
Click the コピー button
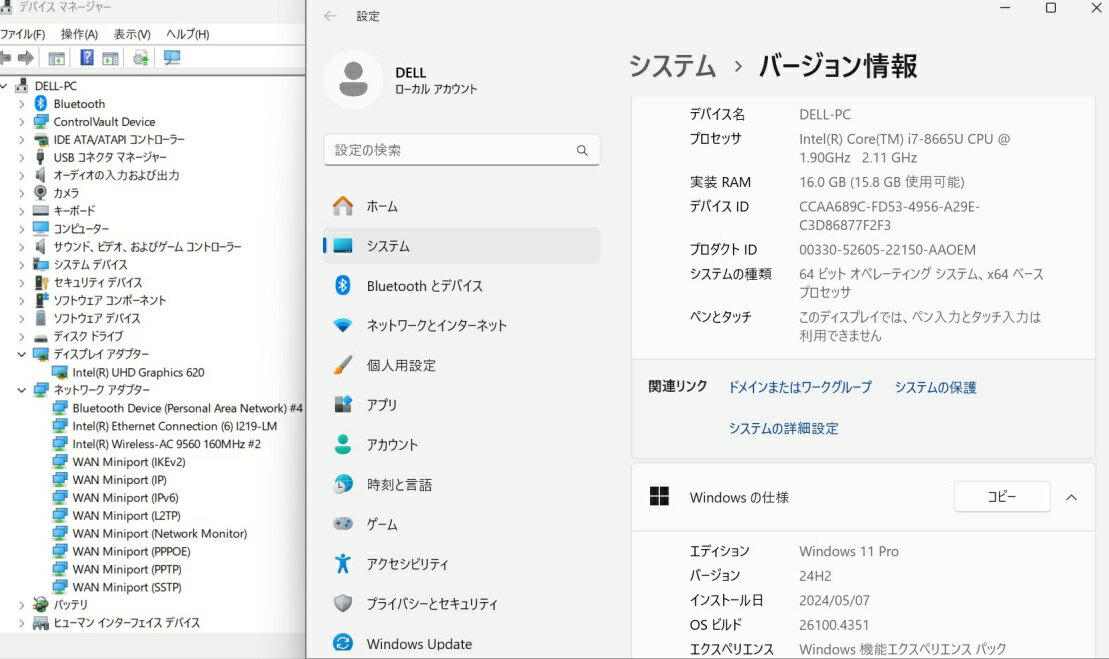pyautogui.click(x=1001, y=497)
